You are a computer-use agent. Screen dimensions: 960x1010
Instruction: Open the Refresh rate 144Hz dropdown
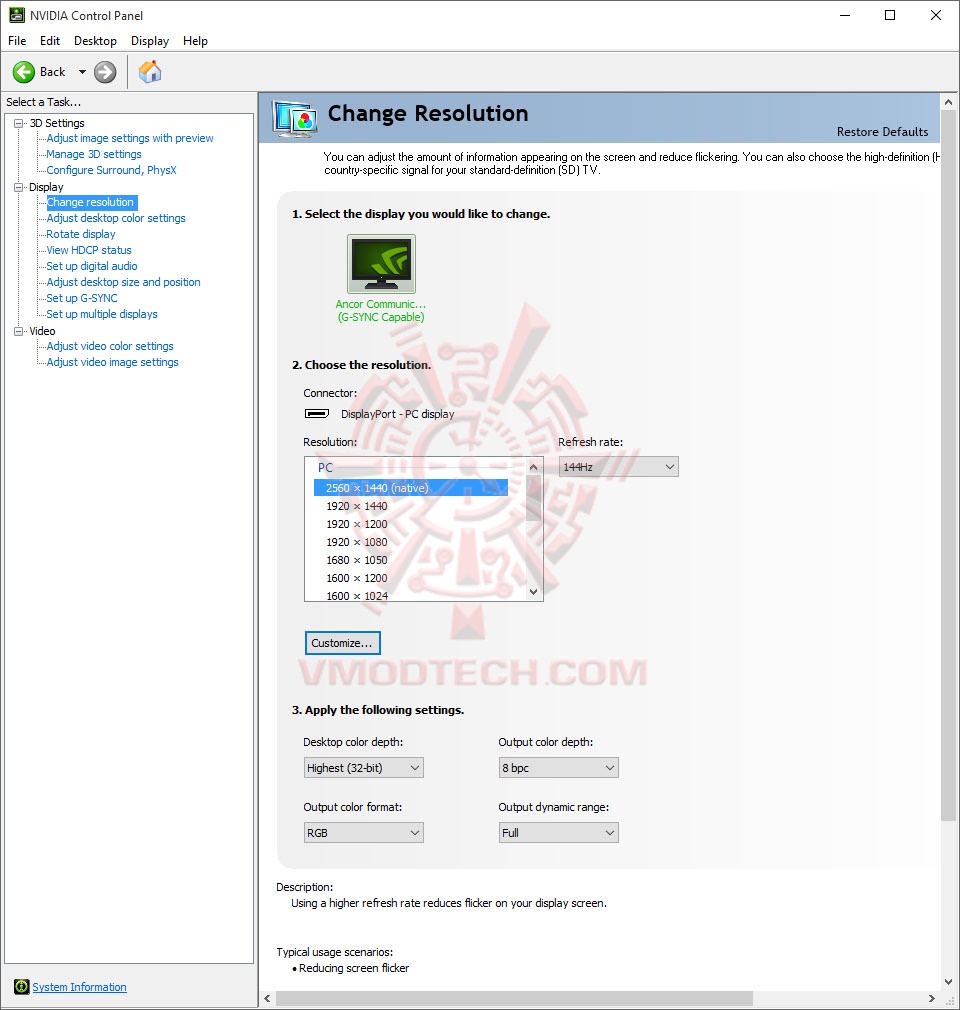[619, 467]
